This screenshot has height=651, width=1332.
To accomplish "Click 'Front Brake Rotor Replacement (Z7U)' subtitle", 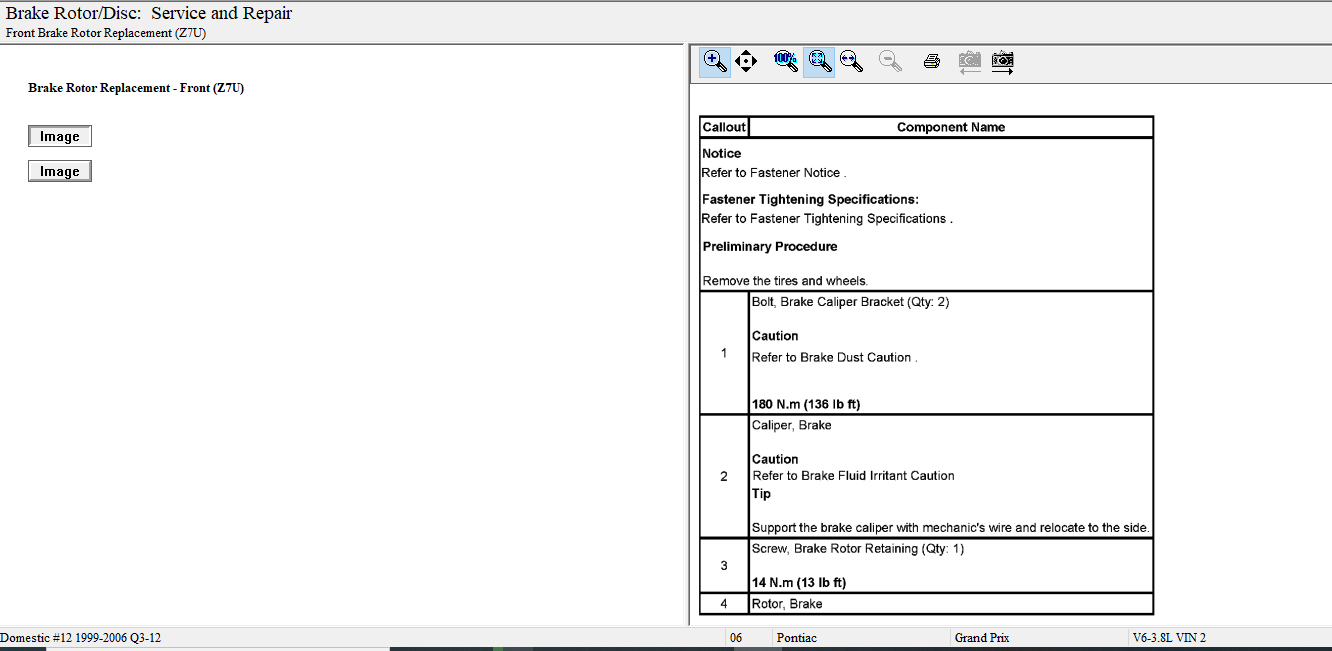I will pyautogui.click(x=106, y=33).
